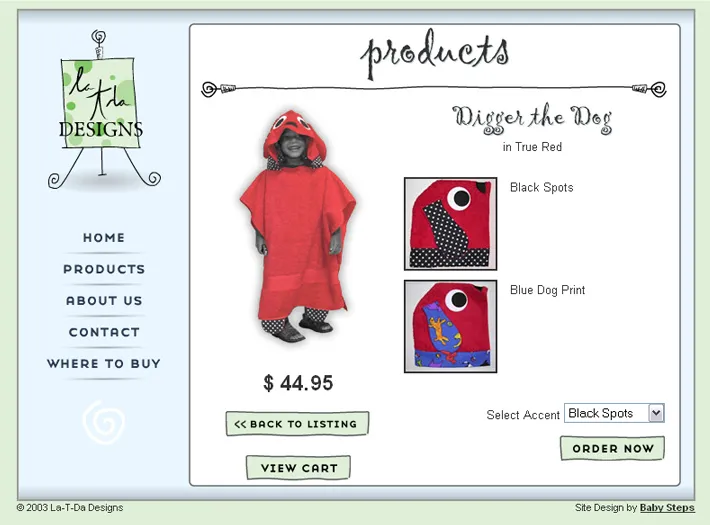Go to the Products menu item
Image resolution: width=710 pixels, height=525 pixels.
pyautogui.click(x=104, y=269)
